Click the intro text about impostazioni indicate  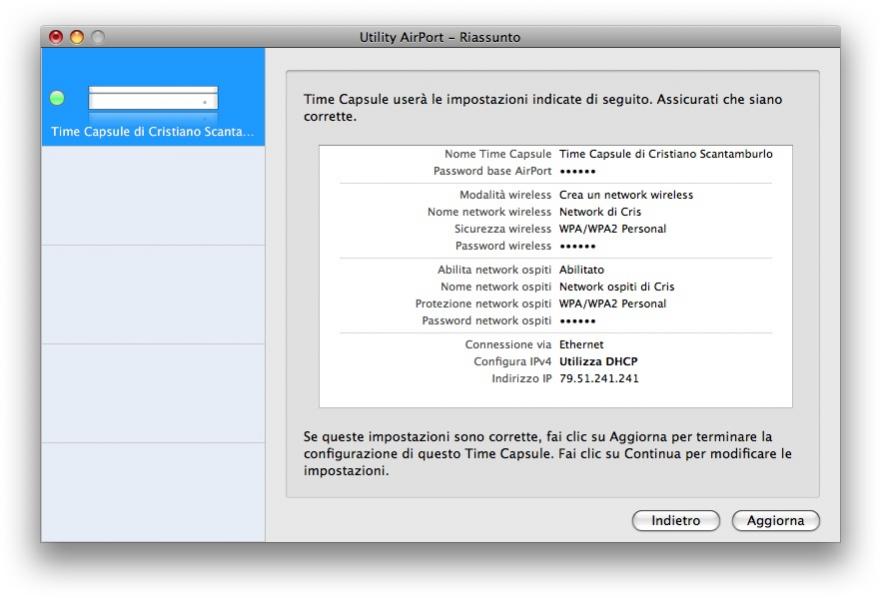[543, 107]
